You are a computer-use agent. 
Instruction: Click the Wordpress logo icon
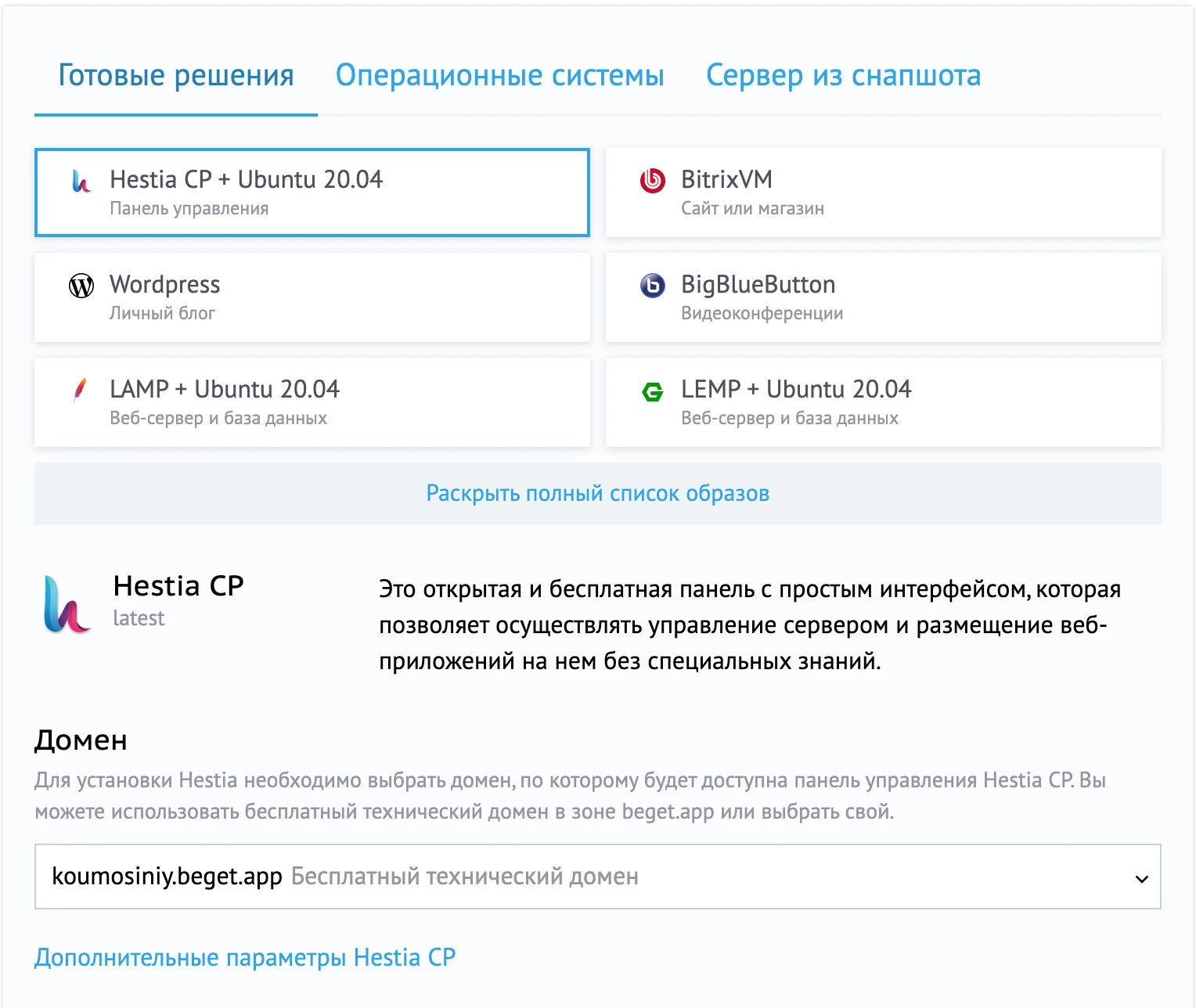80,286
